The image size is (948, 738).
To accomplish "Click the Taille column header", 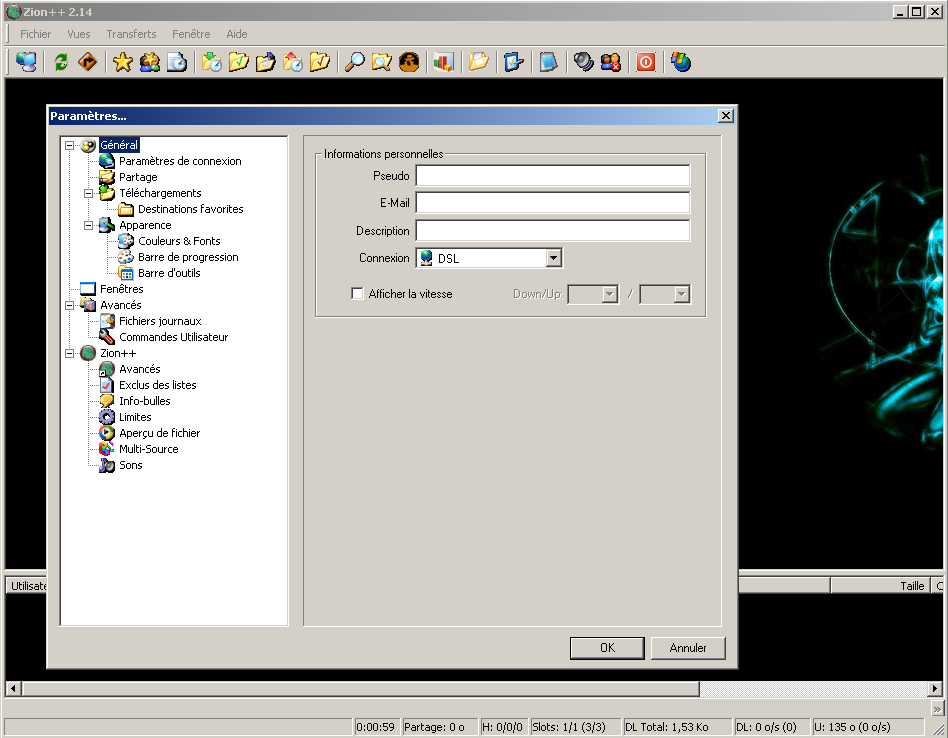I will [880, 586].
